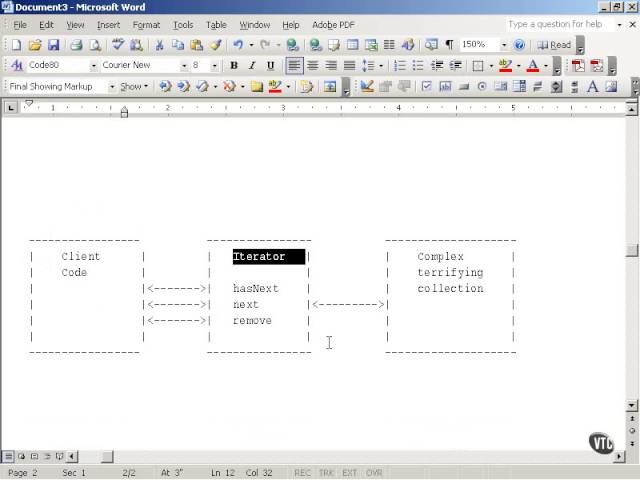Insert WordArt letter A icon

click(x=593, y=87)
